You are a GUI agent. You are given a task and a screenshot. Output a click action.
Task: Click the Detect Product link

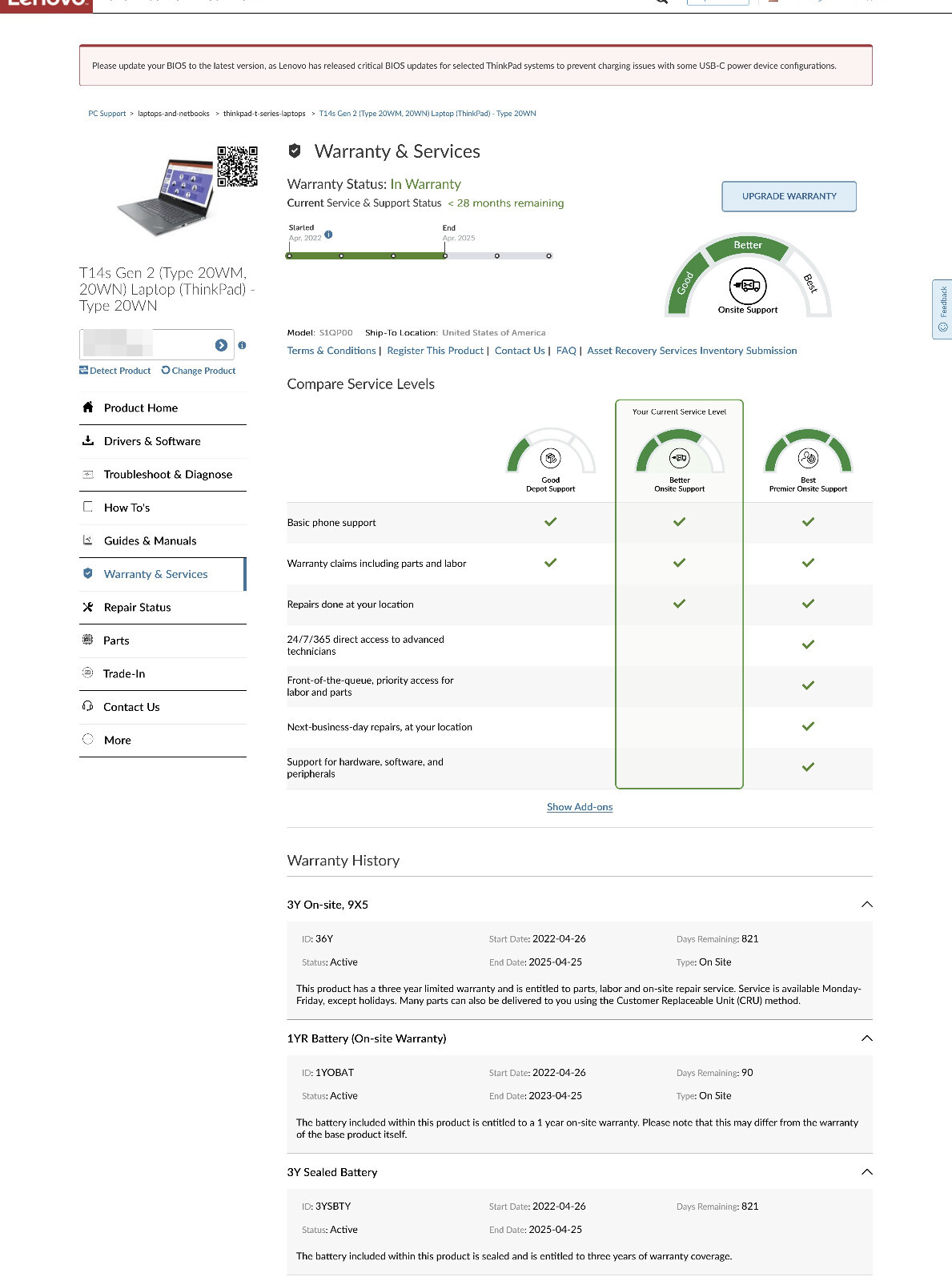tap(115, 371)
